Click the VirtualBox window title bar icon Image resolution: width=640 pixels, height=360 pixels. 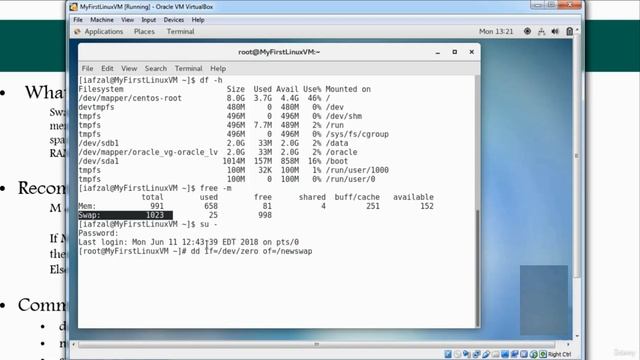(73, 7)
